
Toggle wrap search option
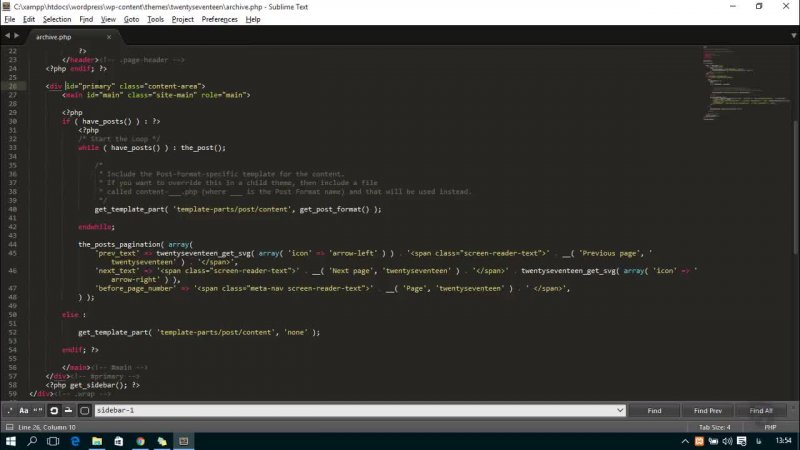point(54,411)
